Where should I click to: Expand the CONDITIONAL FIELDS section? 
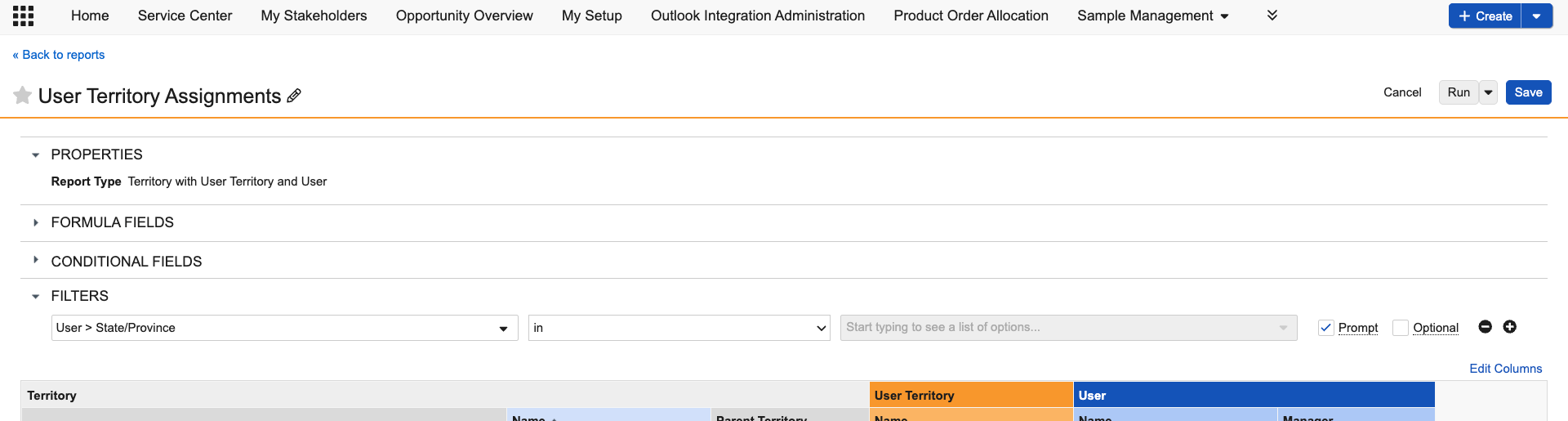(x=35, y=260)
